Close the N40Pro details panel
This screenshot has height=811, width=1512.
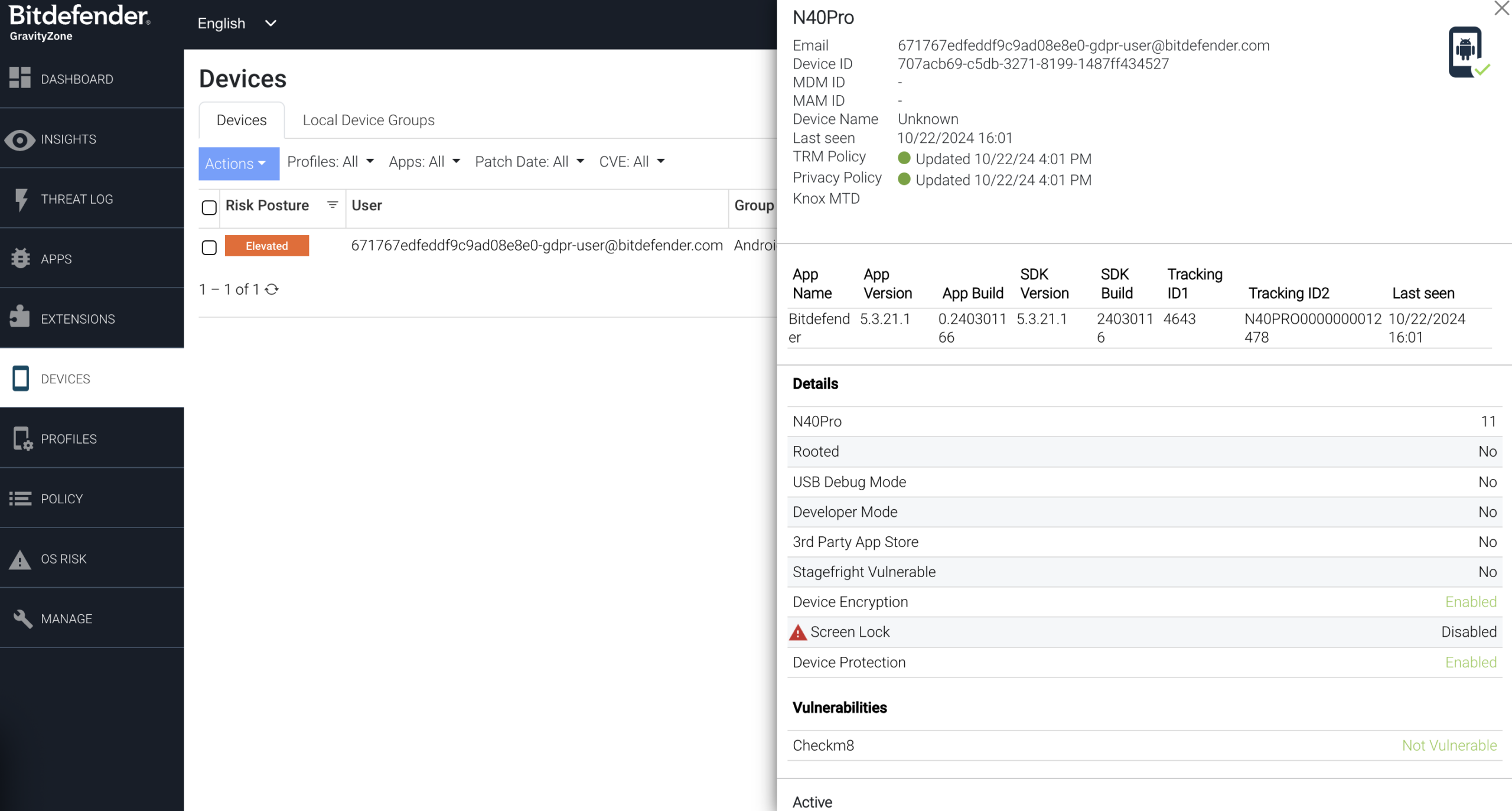(x=1501, y=8)
